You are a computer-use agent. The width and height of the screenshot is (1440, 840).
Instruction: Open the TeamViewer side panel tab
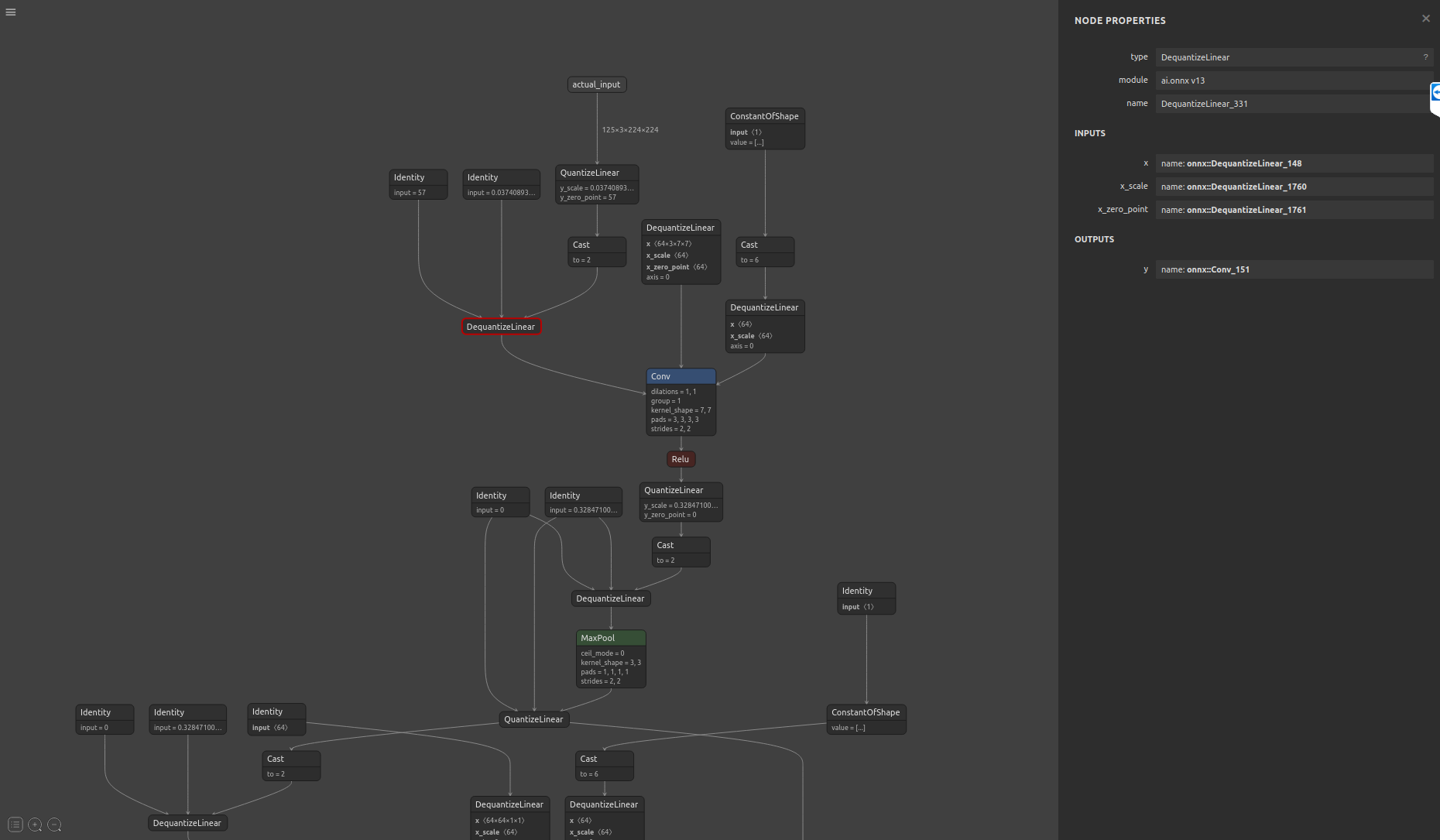click(x=1435, y=94)
